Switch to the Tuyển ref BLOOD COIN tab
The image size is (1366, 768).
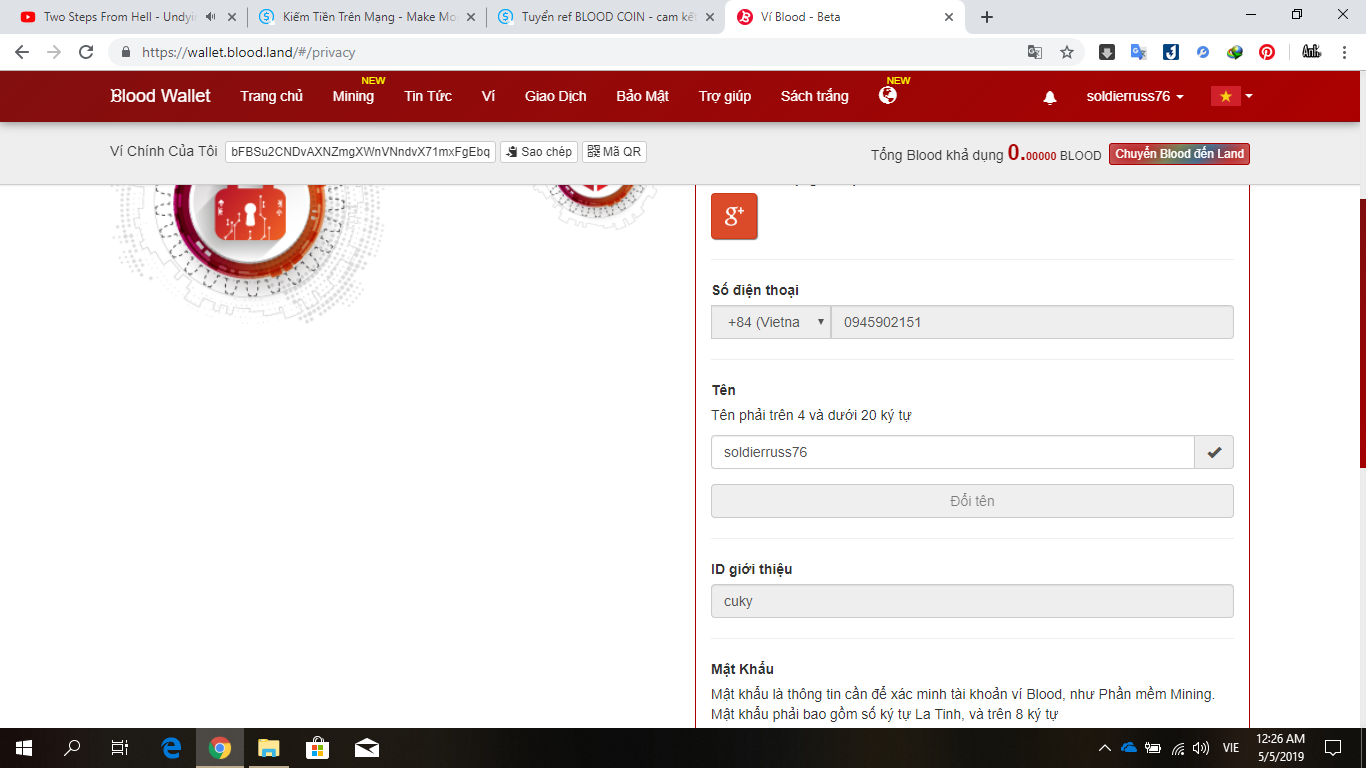604,17
